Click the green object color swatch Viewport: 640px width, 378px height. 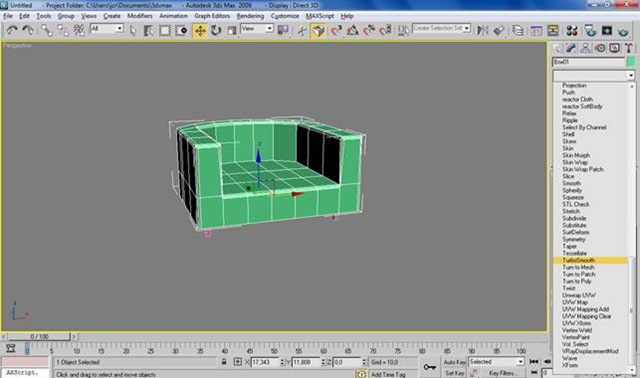pos(631,62)
